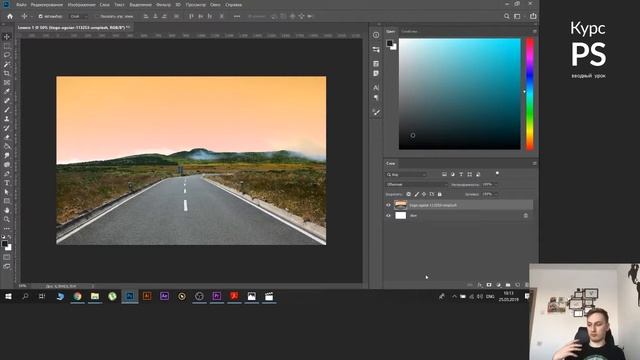
Task: Open Layers panel flyout menu
Action: (x=534, y=163)
